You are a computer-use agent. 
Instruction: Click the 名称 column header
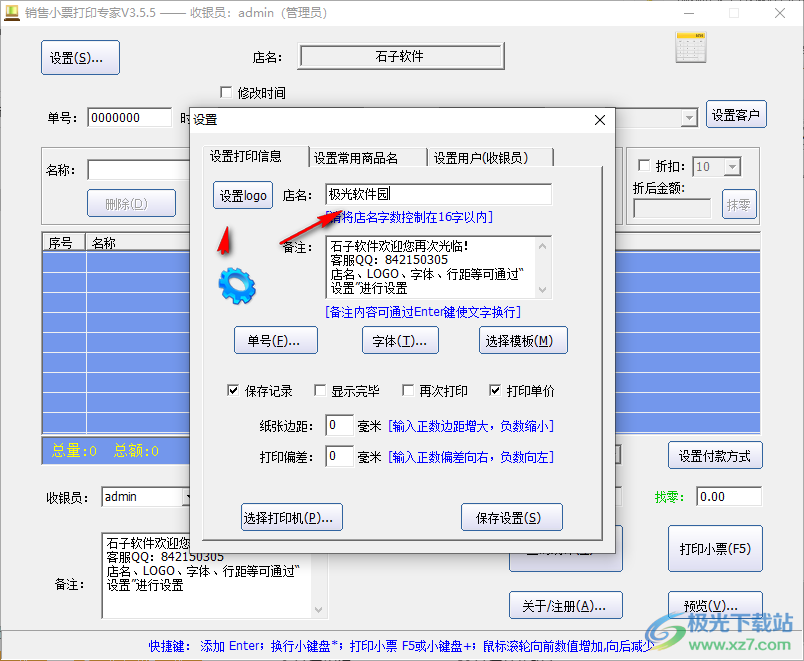(138, 242)
